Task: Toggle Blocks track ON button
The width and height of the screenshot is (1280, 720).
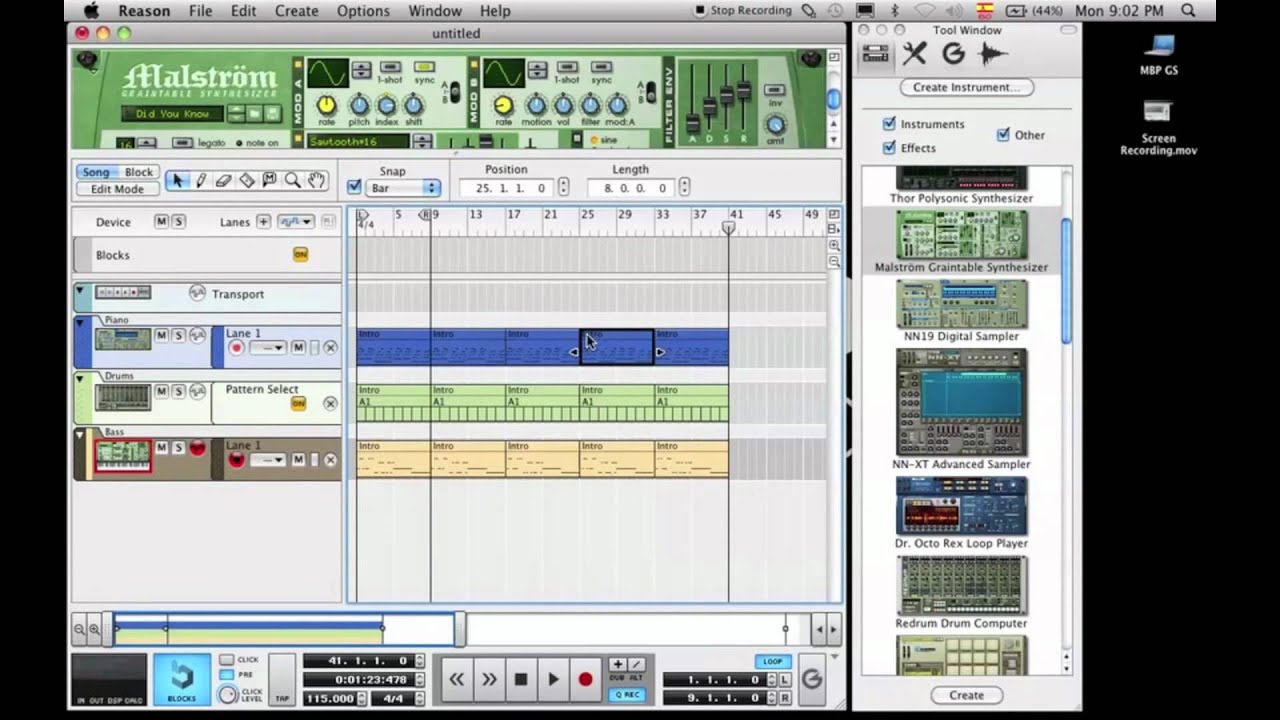Action: [x=300, y=254]
